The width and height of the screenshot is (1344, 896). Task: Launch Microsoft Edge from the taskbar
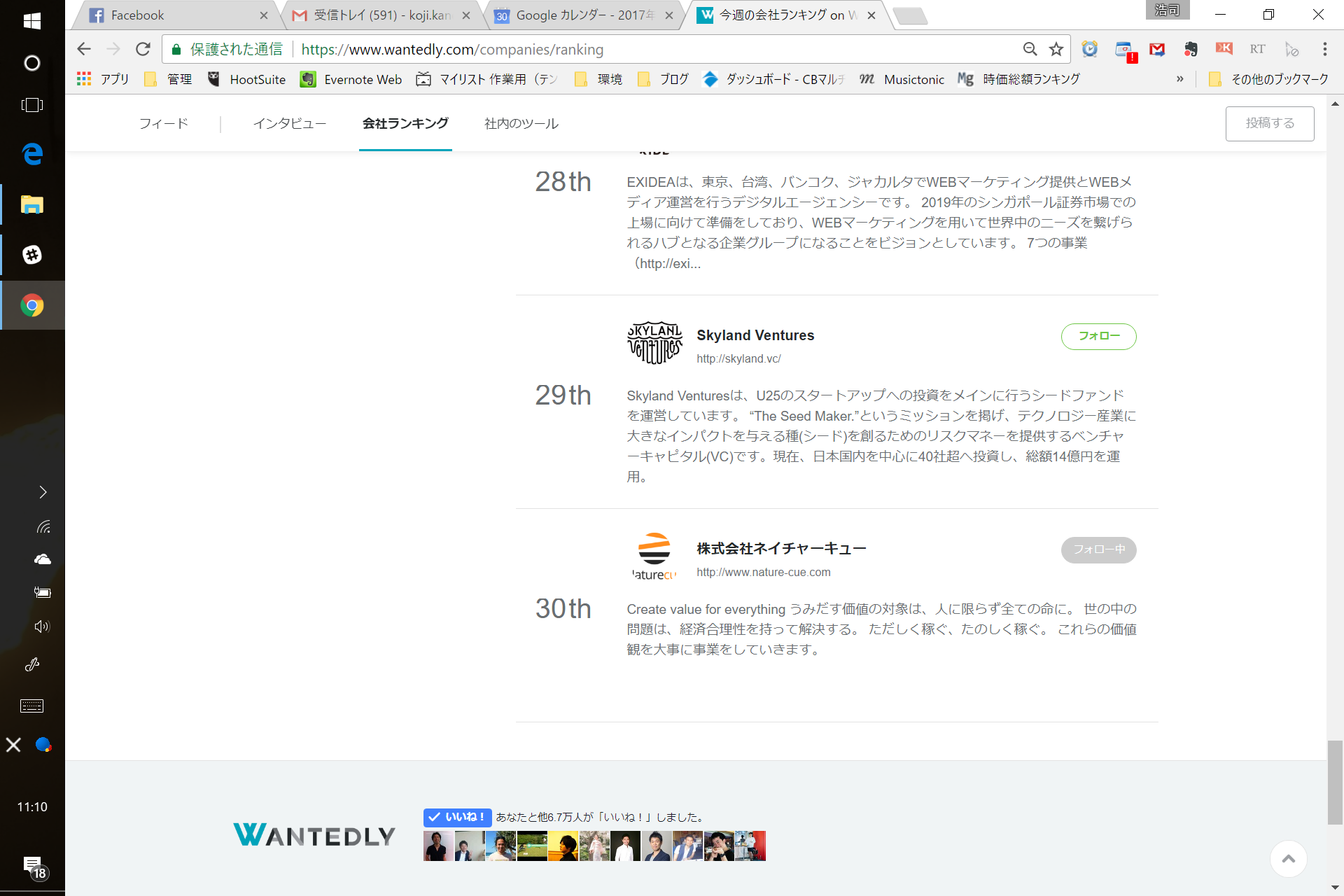[x=32, y=153]
